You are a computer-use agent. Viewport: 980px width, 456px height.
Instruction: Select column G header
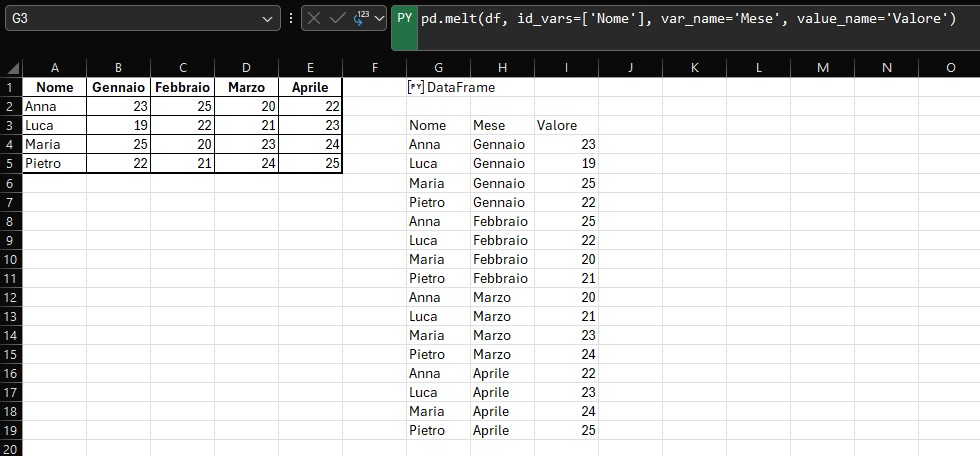[438, 68]
